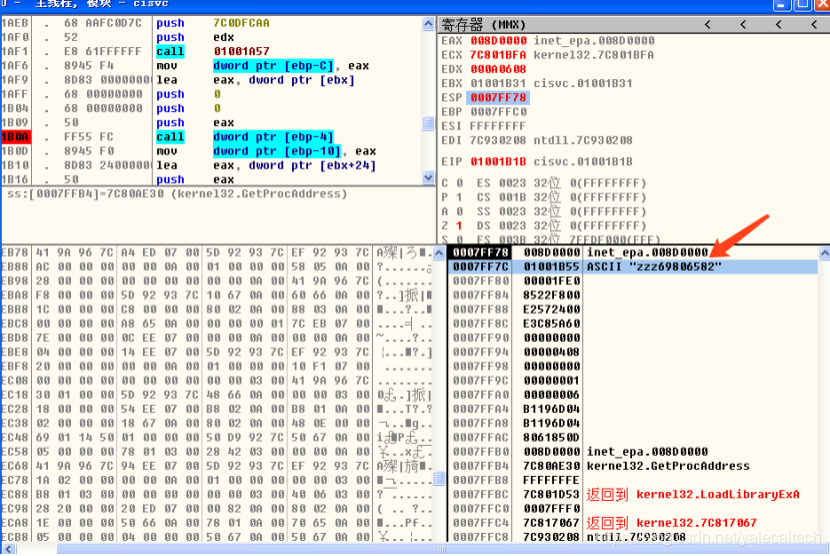
Task: Select stack row 0007FF80 value 00001FE0
Action: pyautogui.click(x=633, y=281)
